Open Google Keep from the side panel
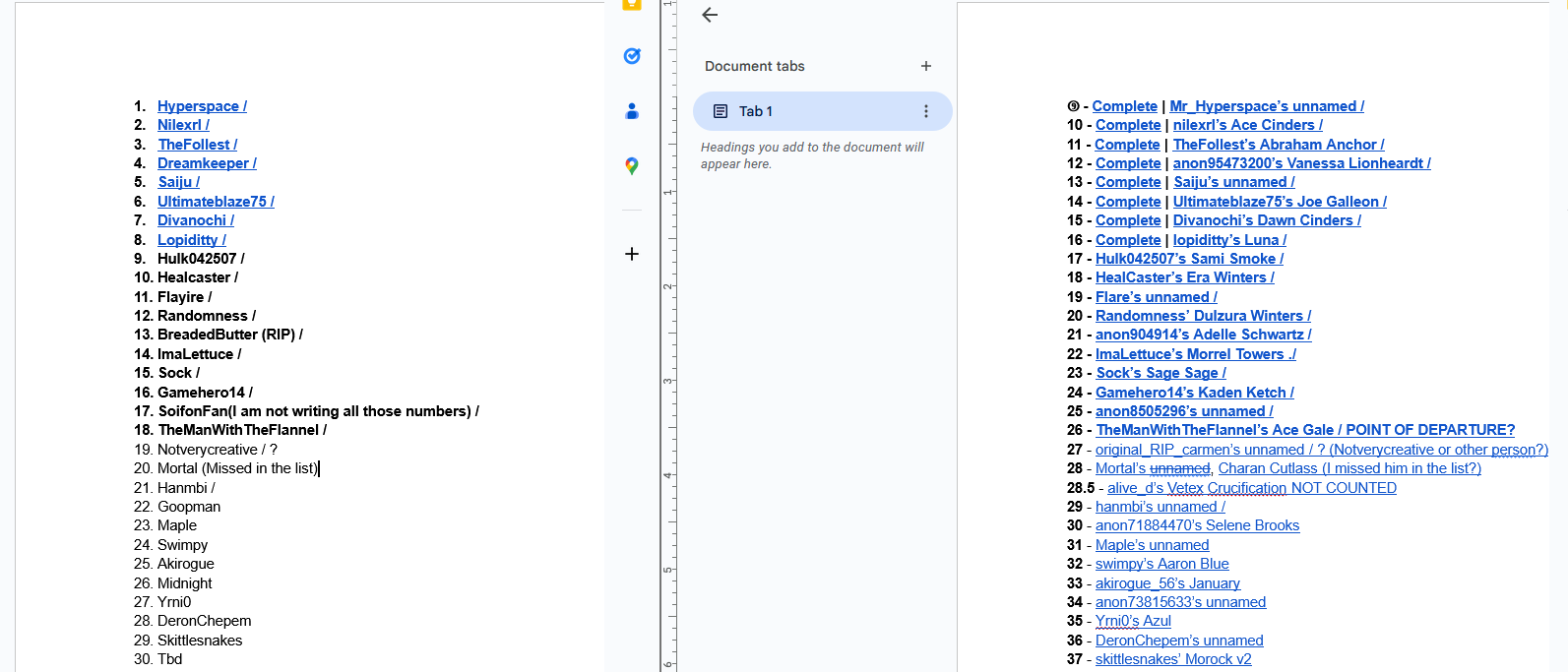 pos(632,5)
